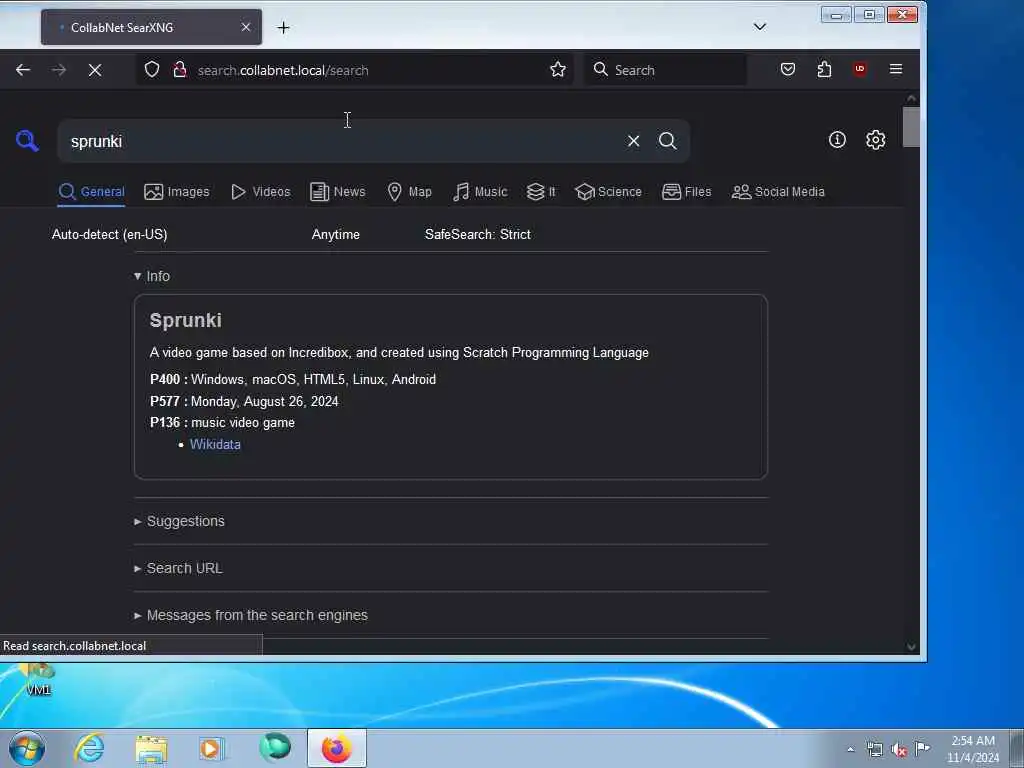Click the page vertical scrollbar thumb
This screenshot has height=768, width=1024.
coord(911,127)
